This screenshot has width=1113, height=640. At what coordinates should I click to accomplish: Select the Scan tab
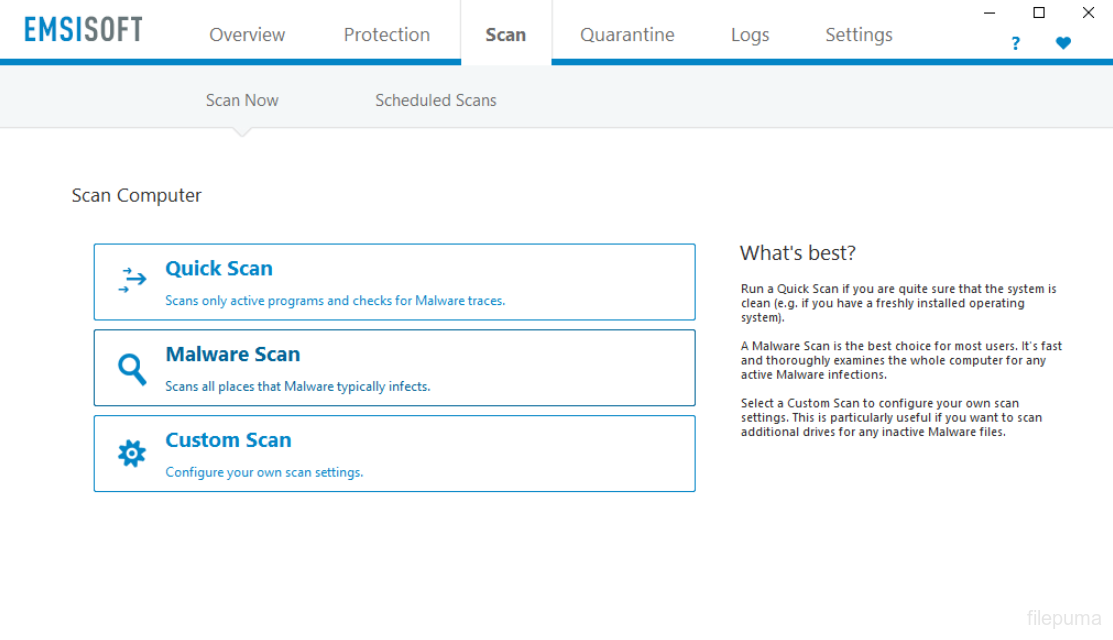pyautogui.click(x=505, y=35)
